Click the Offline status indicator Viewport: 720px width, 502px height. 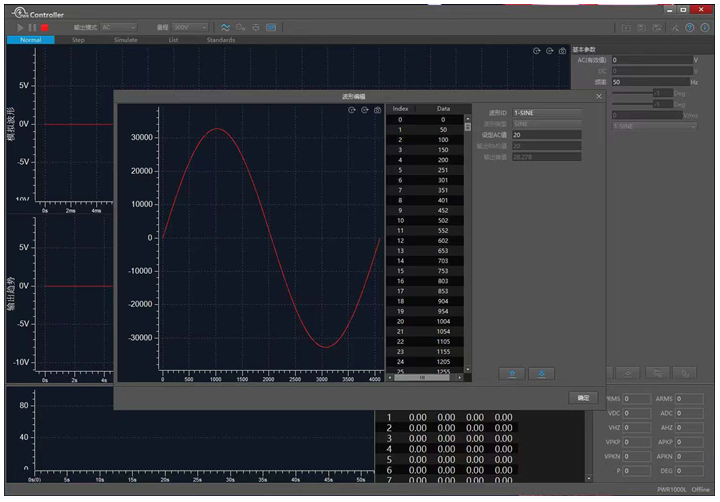[x=701, y=490]
